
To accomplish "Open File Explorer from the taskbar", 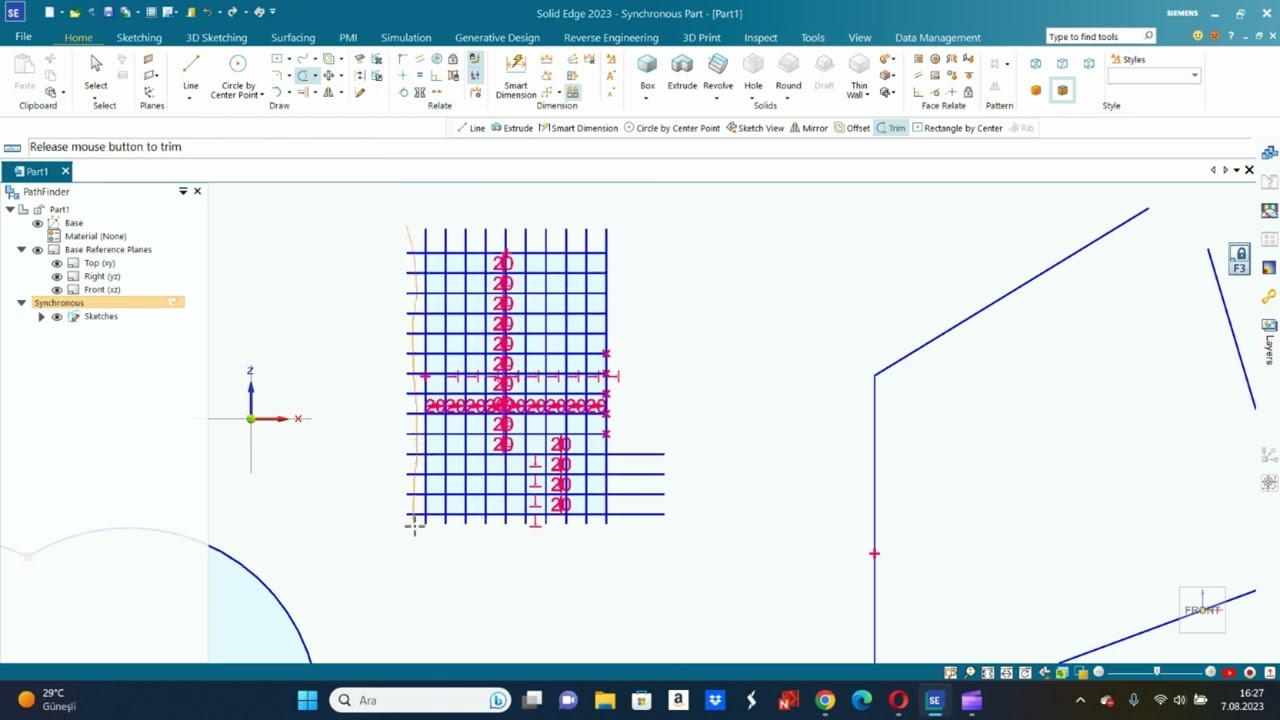I will click(604, 700).
